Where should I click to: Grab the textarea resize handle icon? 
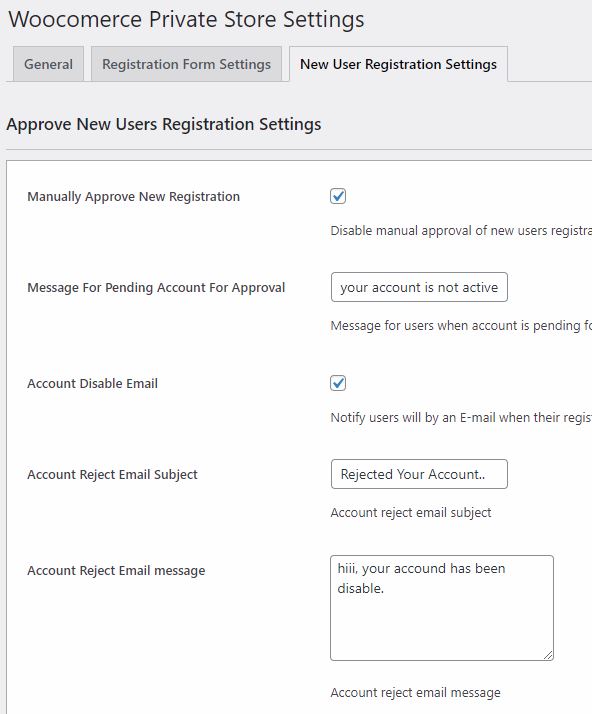click(548, 655)
